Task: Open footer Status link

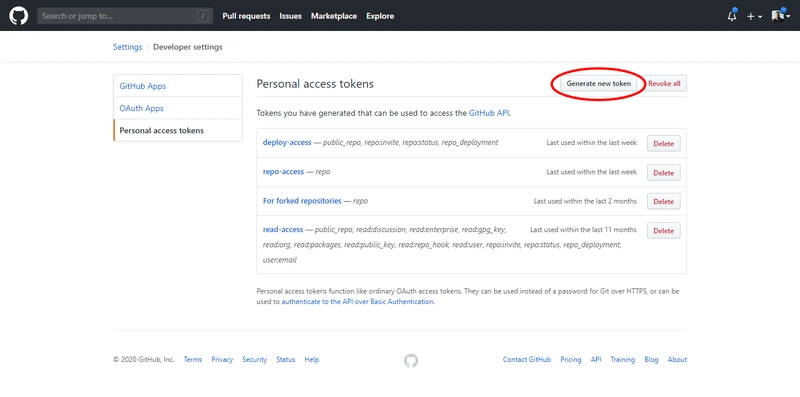Action: pos(286,360)
